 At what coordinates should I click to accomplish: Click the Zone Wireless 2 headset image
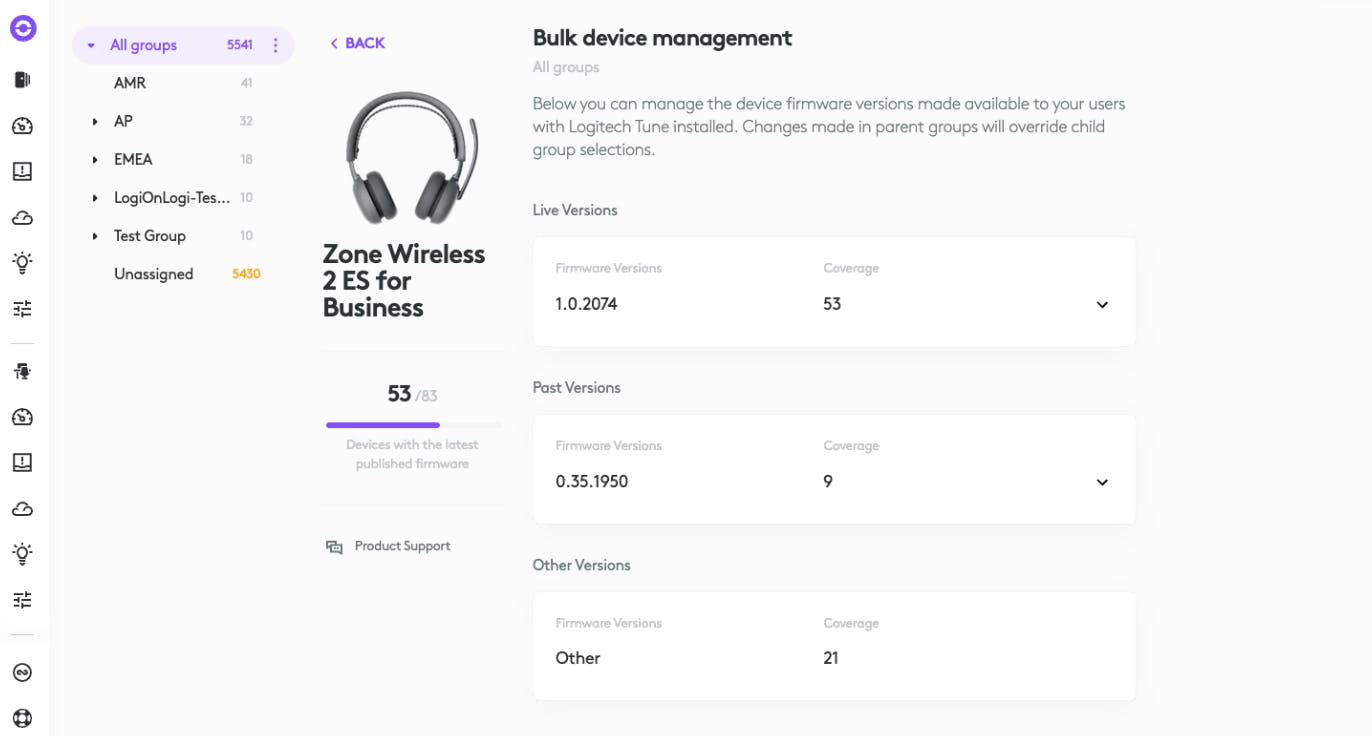point(411,159)
